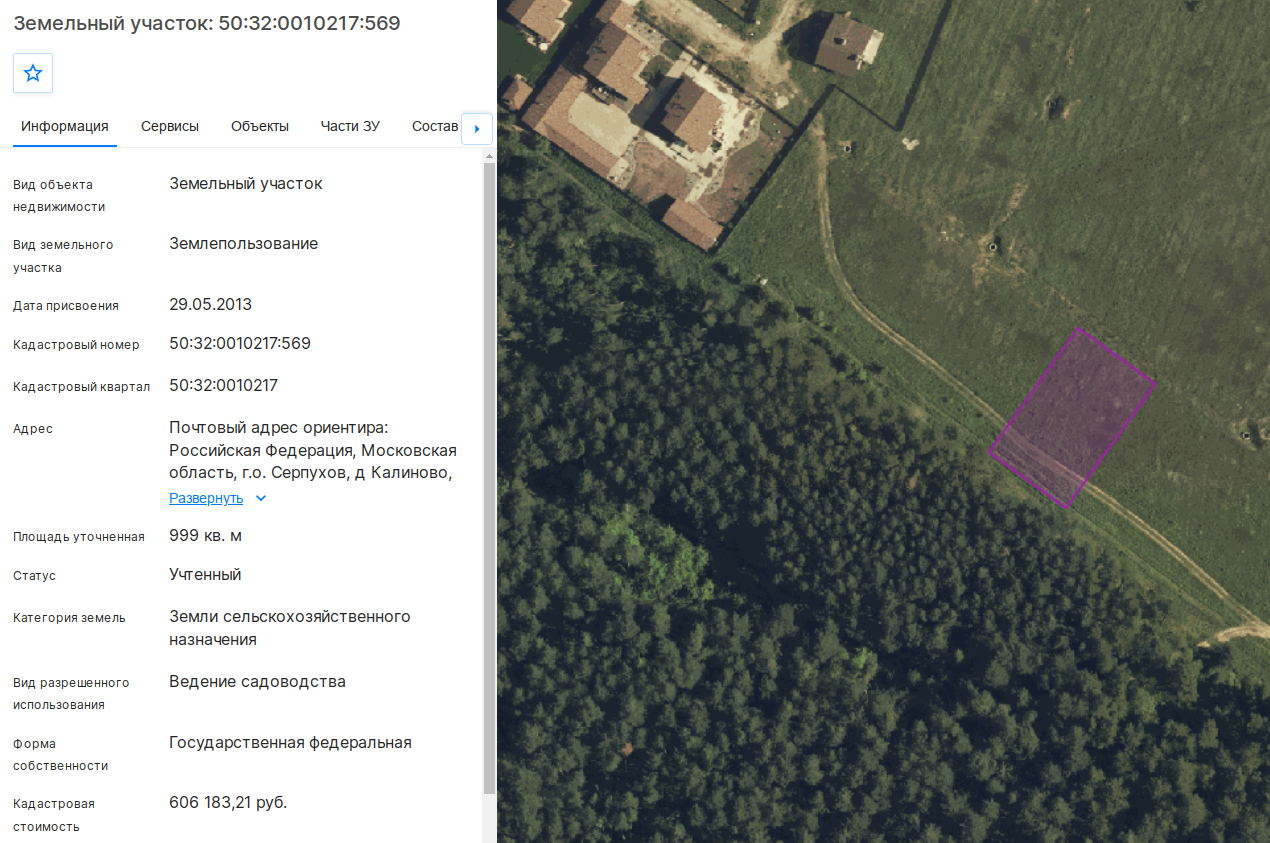The width and height of the screenshot is (1270, 843).
Task: Click the area value 999 кв. м
Action: tap(206, 536)
